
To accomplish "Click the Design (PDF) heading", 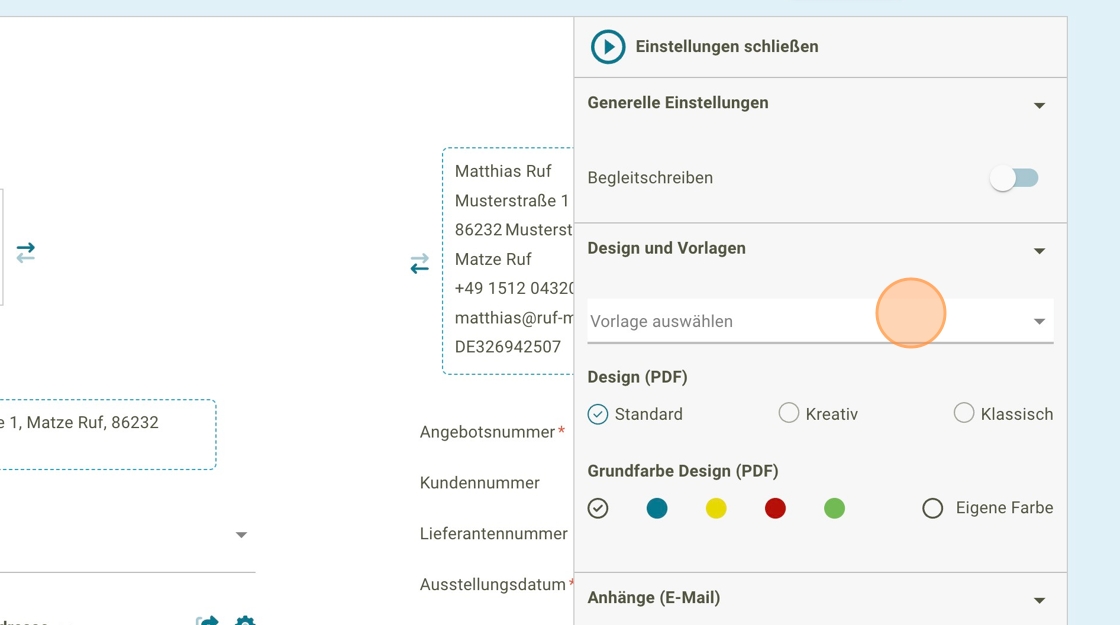I will tap(637, 377).
